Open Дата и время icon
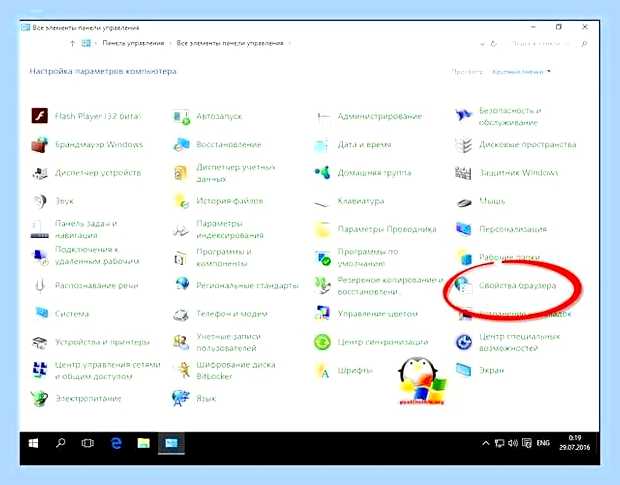The height and width of the screenshot is (485, 620). (x=321, y=145)
